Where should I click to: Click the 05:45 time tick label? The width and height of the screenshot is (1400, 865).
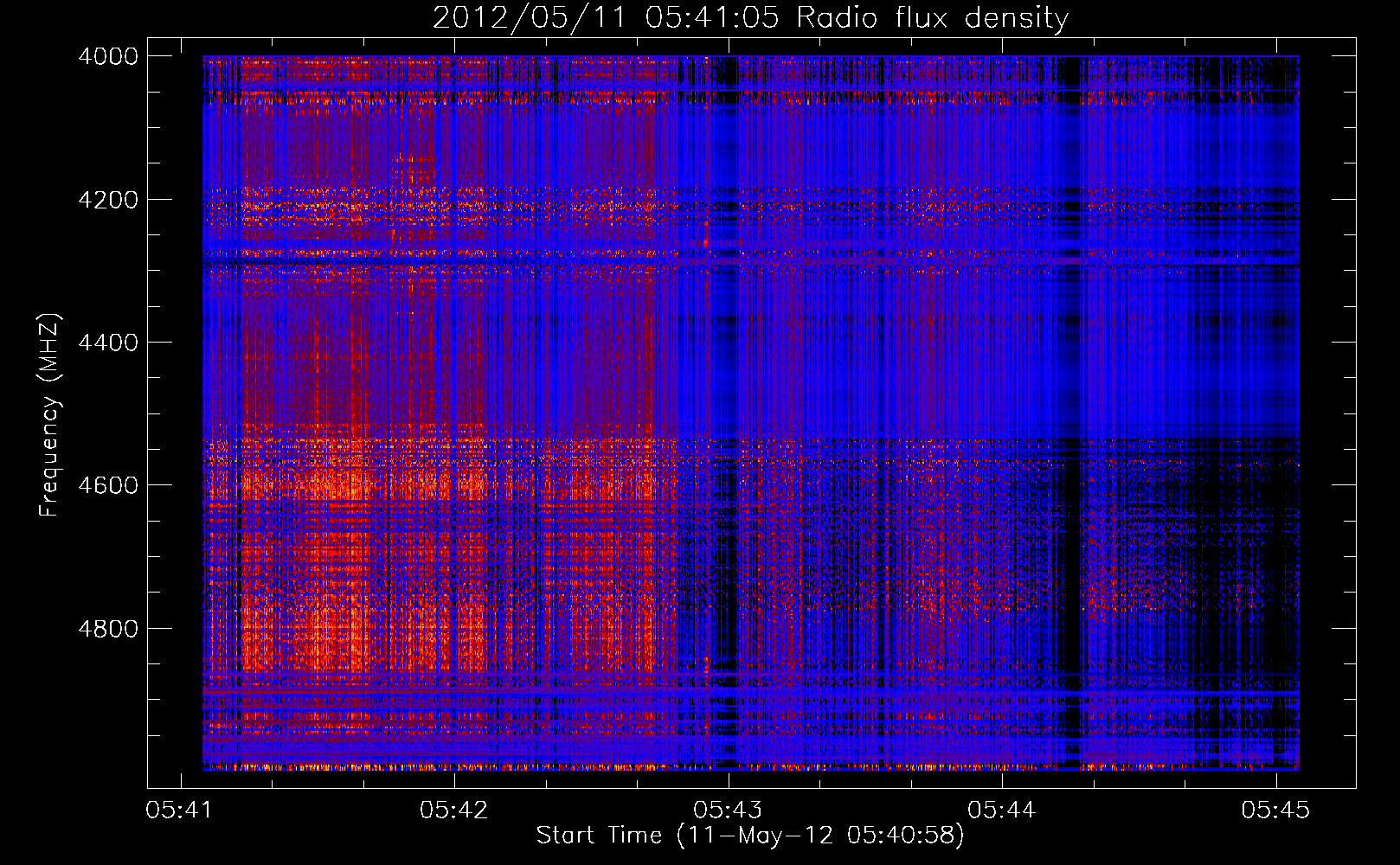click(x=1275, y=810)
